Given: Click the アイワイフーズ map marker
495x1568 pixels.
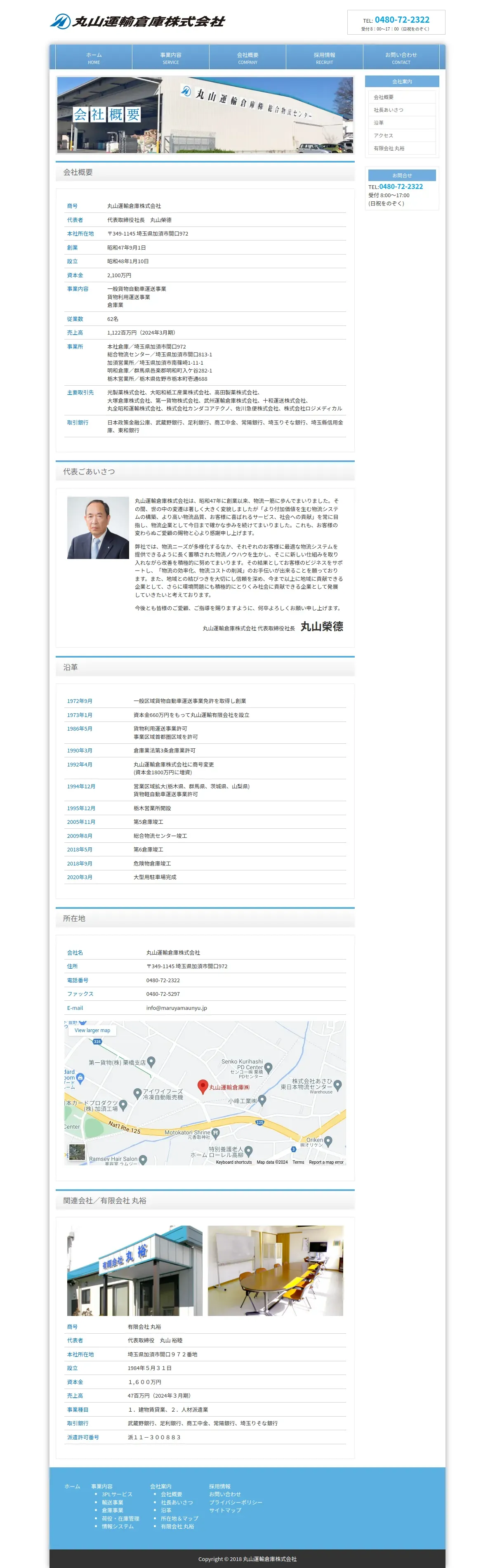Looking at the screenshot, I should tap(138, 1093).
